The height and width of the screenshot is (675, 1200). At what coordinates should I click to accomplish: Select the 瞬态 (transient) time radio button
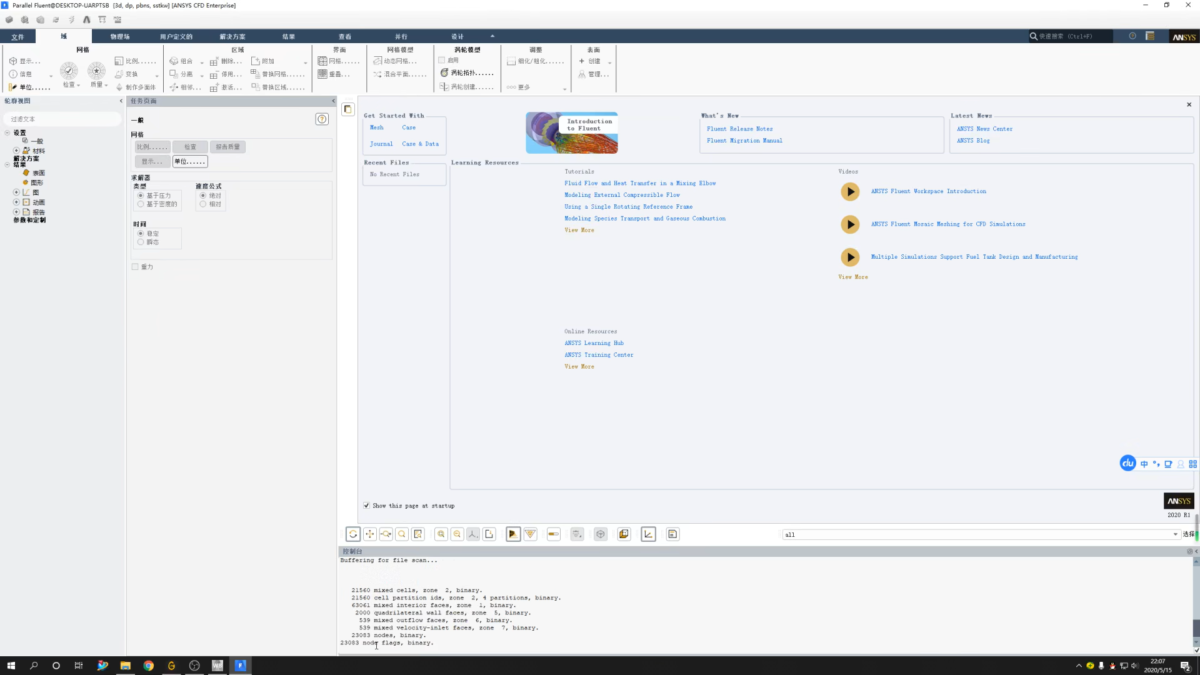[x=140, y=242]
